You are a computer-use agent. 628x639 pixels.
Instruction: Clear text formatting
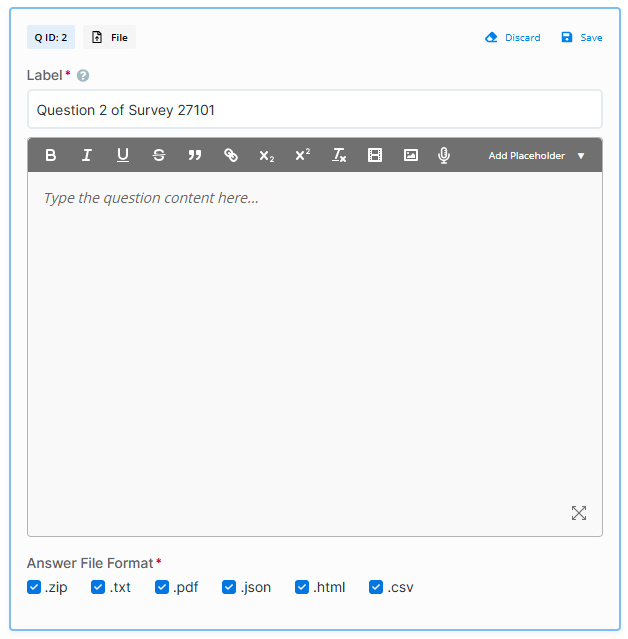339,155
